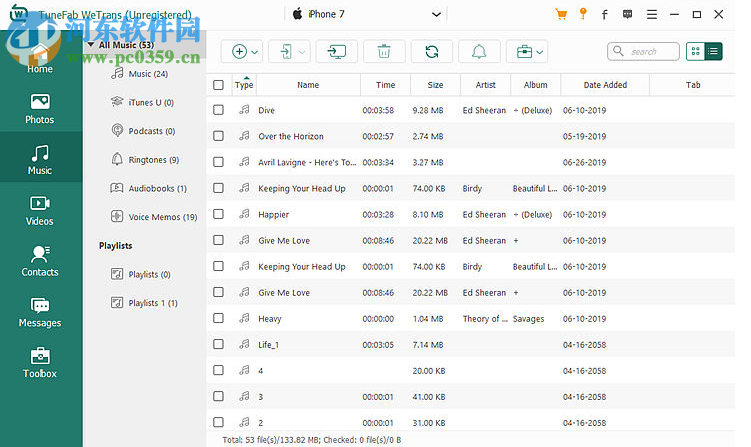The image size is (751, 447).
Task: Click the ringtone bell toolbar icon
Action: [479, 51]
